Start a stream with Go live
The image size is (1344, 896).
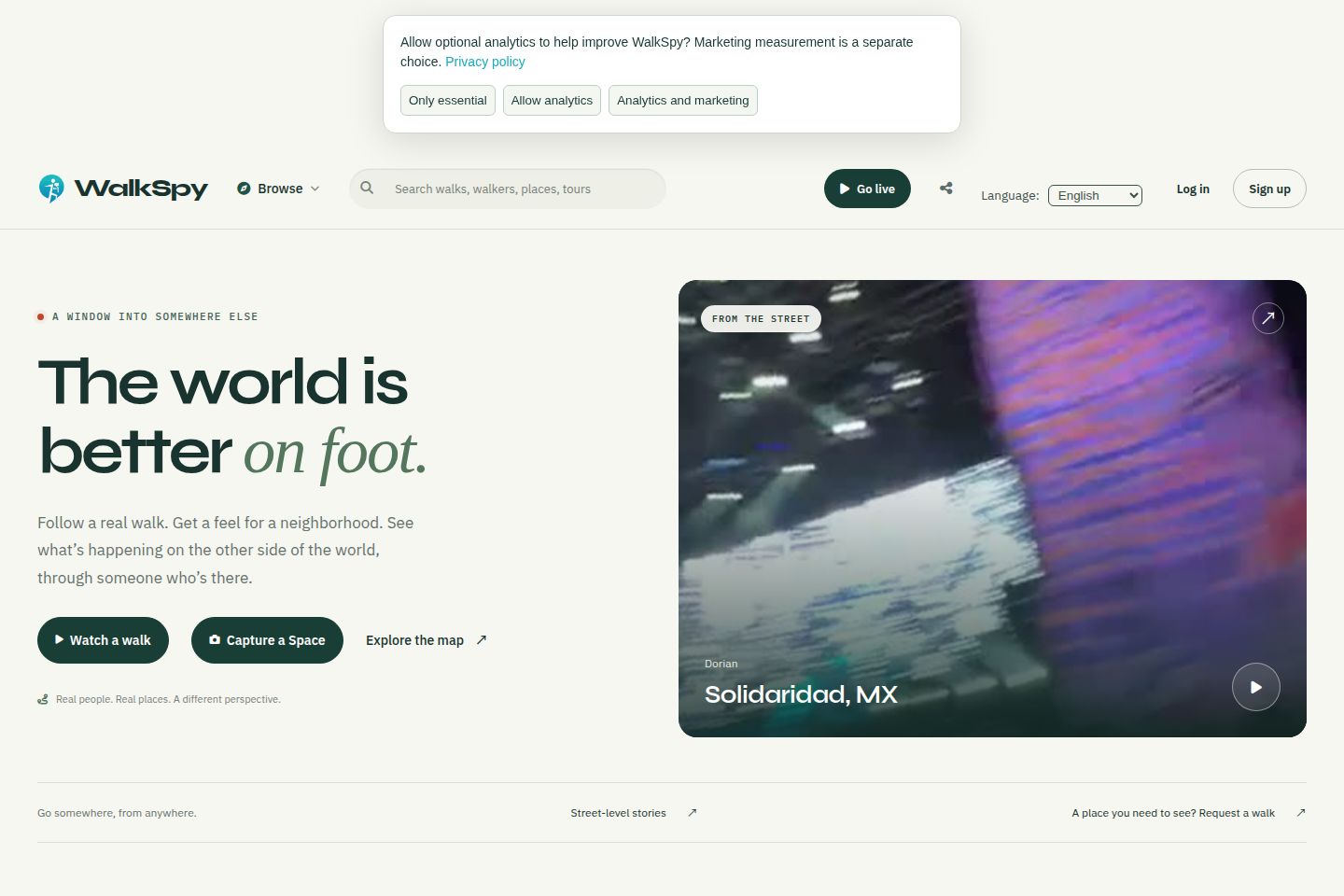[867, 189]
